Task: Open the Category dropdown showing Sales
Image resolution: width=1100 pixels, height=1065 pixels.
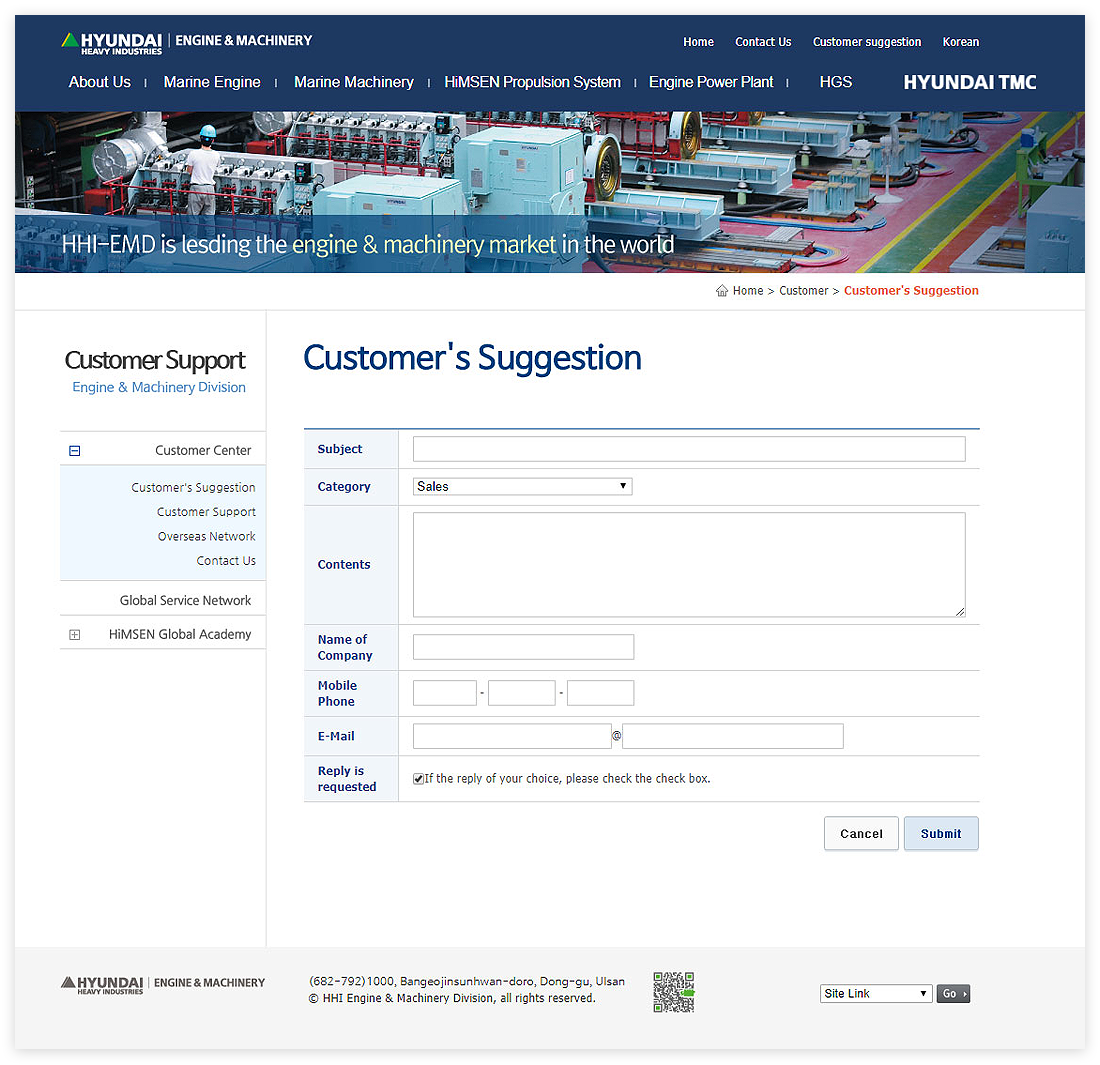Action: (x=523, y=486)
